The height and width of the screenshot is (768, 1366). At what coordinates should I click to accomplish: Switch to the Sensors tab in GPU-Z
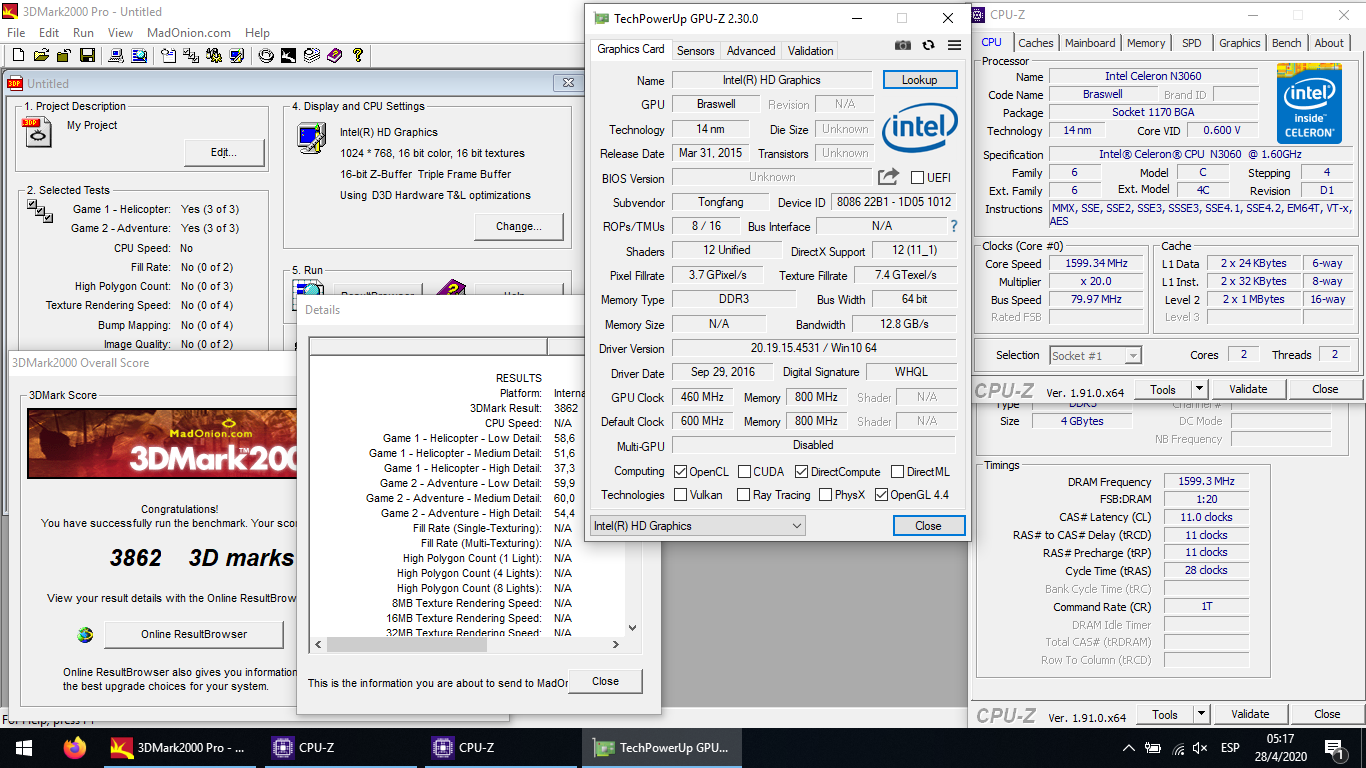coord(695,50)
